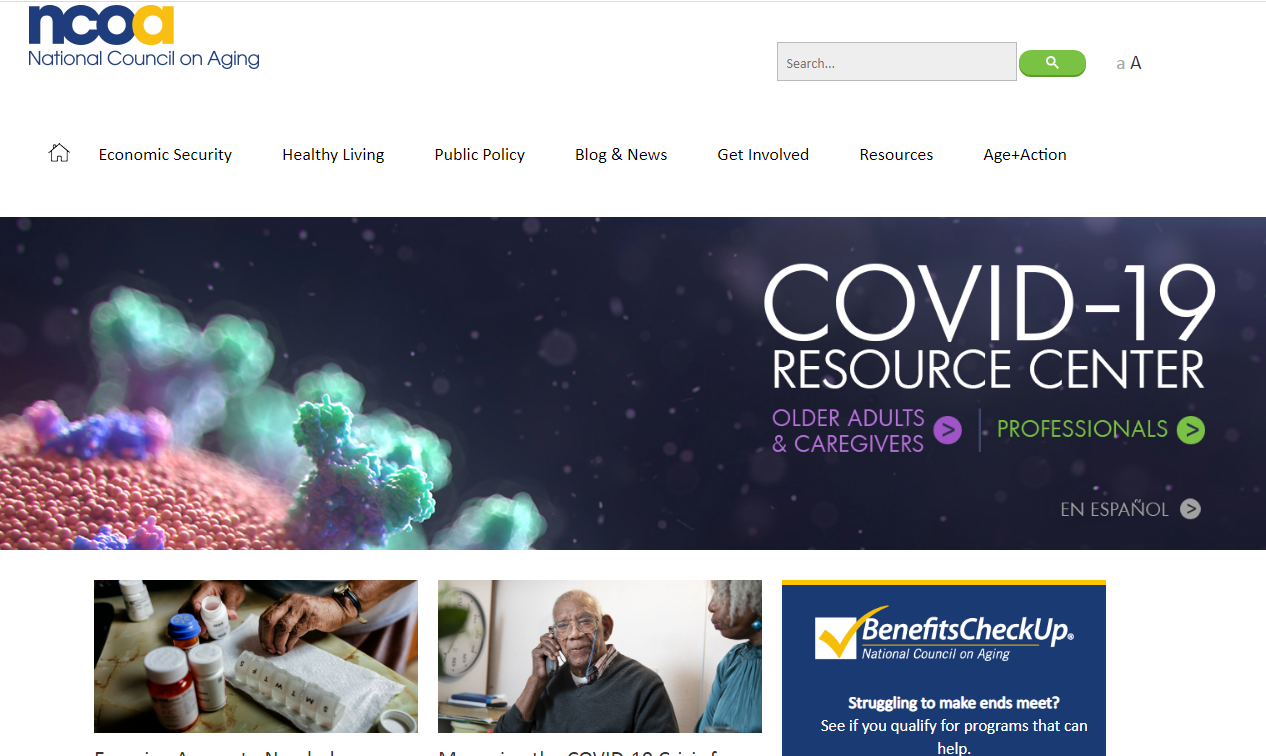Open the Blog & News menu
Screen dimensions: 1266x756
pos(621,154)
